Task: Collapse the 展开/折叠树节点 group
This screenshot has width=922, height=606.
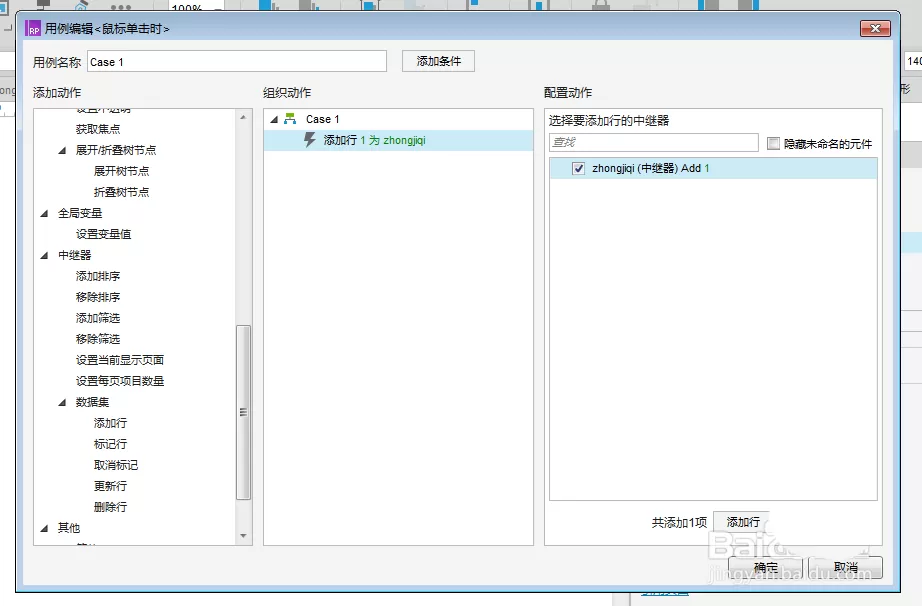Action: [62, 150]
